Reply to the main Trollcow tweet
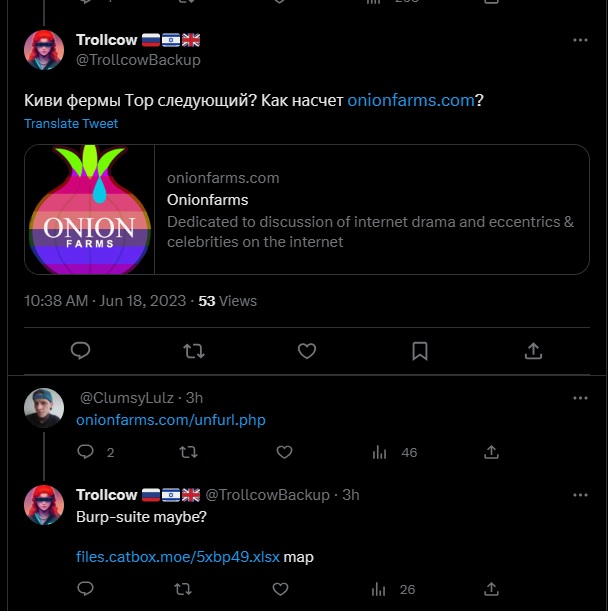Screen dimensions: 608x611 tap(81, 350)
